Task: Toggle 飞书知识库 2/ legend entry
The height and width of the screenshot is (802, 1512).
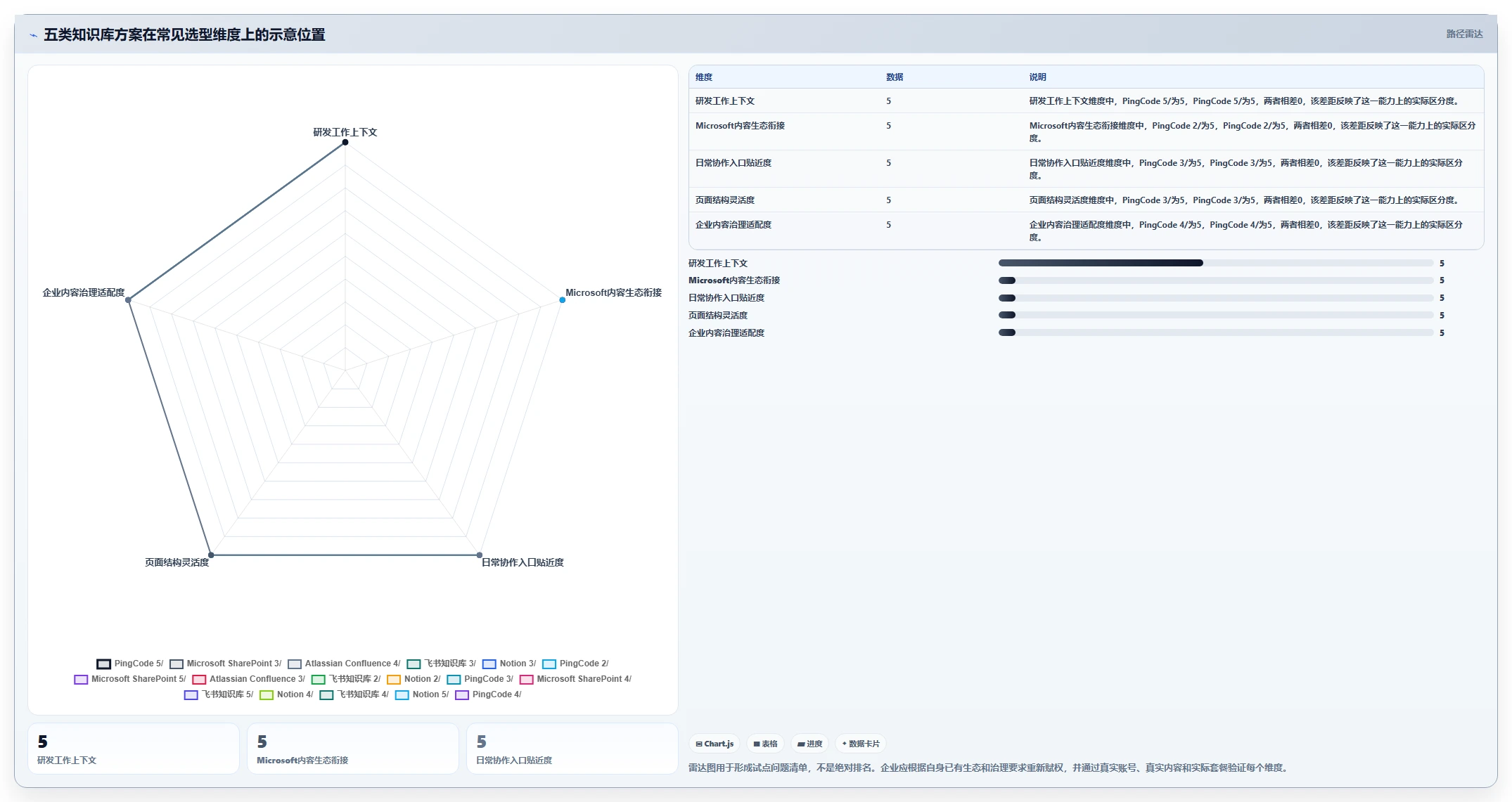Action: [x=346, y=679]
